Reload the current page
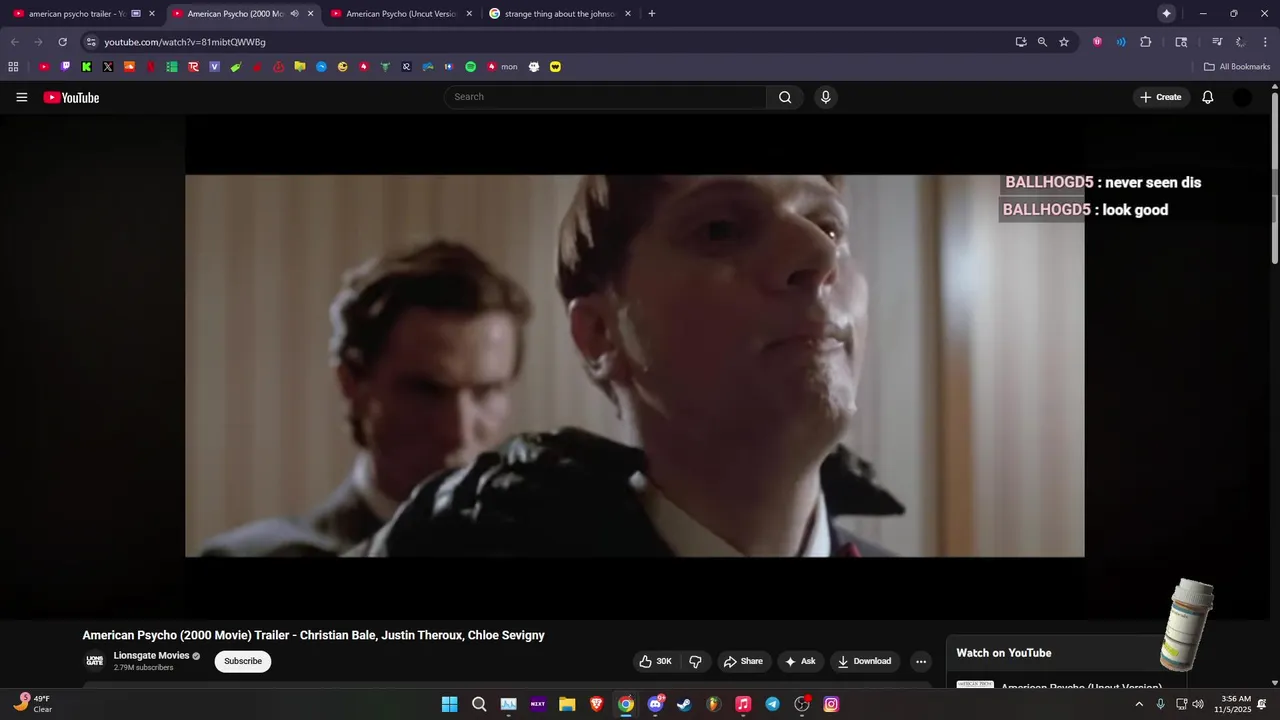Viewport: 1280px width, 720px height. coord(62,42)
